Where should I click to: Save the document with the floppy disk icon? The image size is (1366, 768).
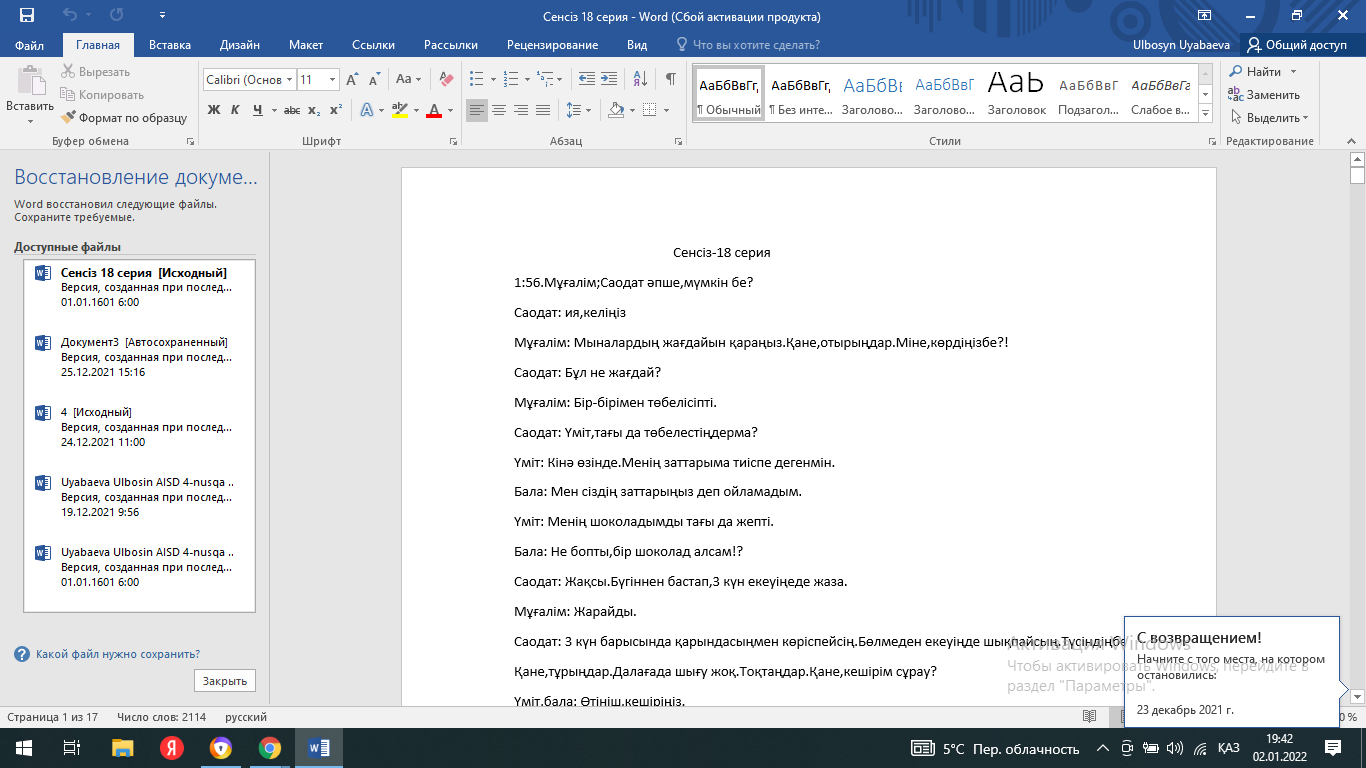pos(27,16)
